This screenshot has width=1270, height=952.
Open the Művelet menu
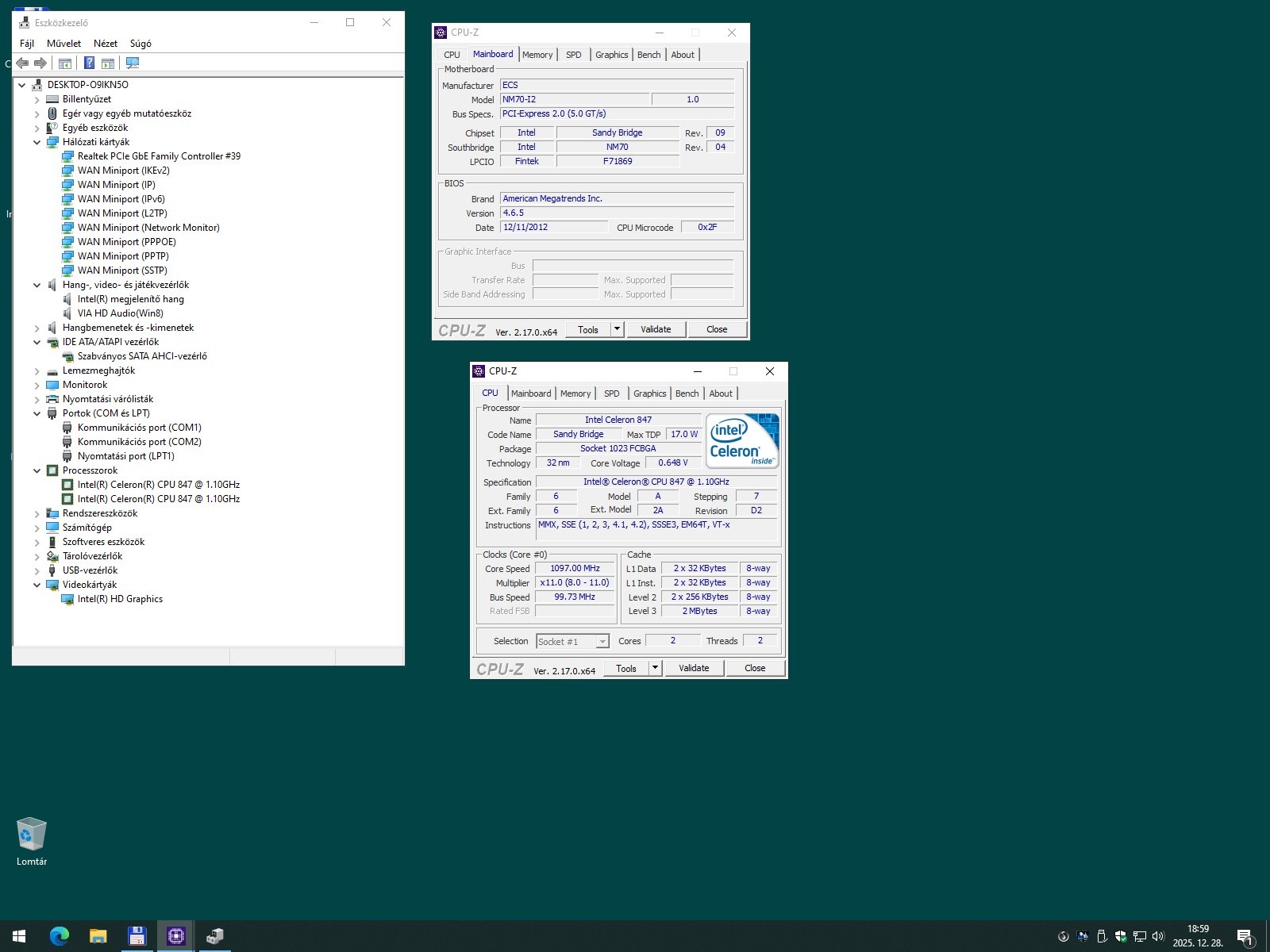click(x=63, y=44)
